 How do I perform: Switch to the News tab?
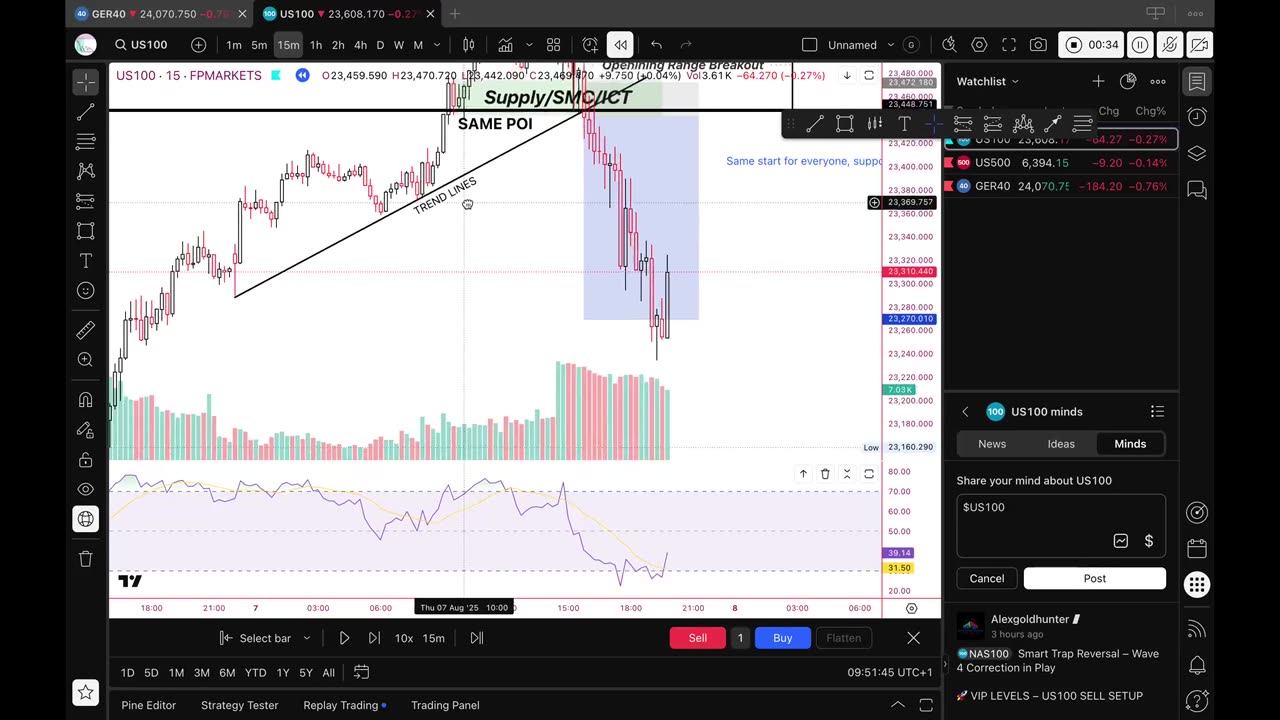coord(992,444)
